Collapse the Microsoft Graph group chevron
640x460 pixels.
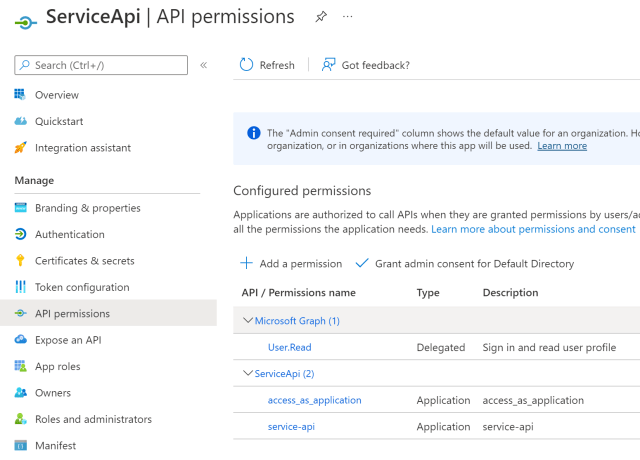[x=247, y=320]
